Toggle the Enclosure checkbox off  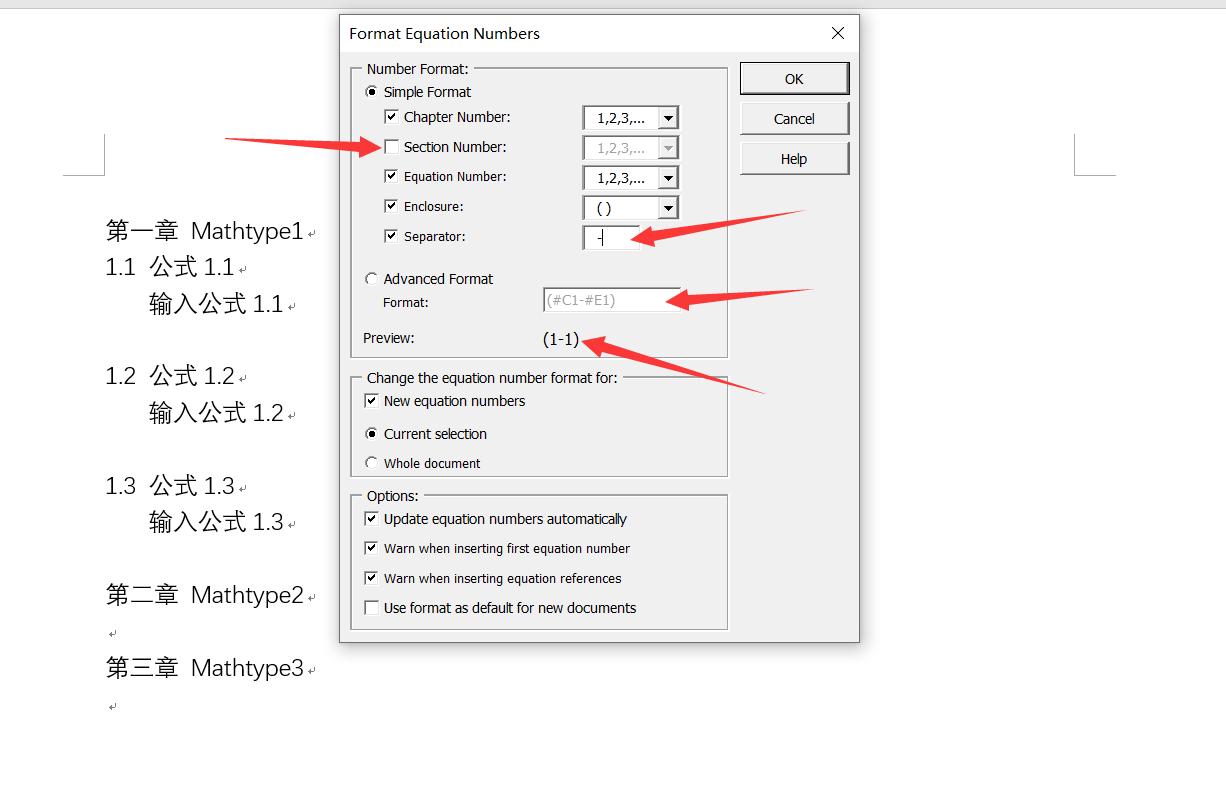(391, 207)
